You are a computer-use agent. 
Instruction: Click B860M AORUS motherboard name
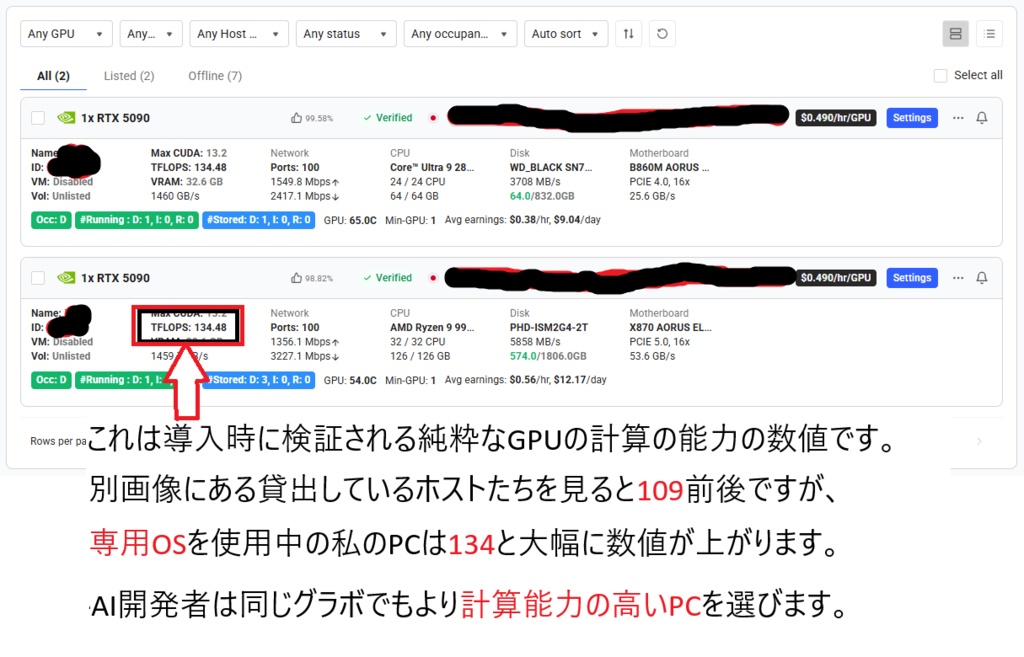coord(669,168)
